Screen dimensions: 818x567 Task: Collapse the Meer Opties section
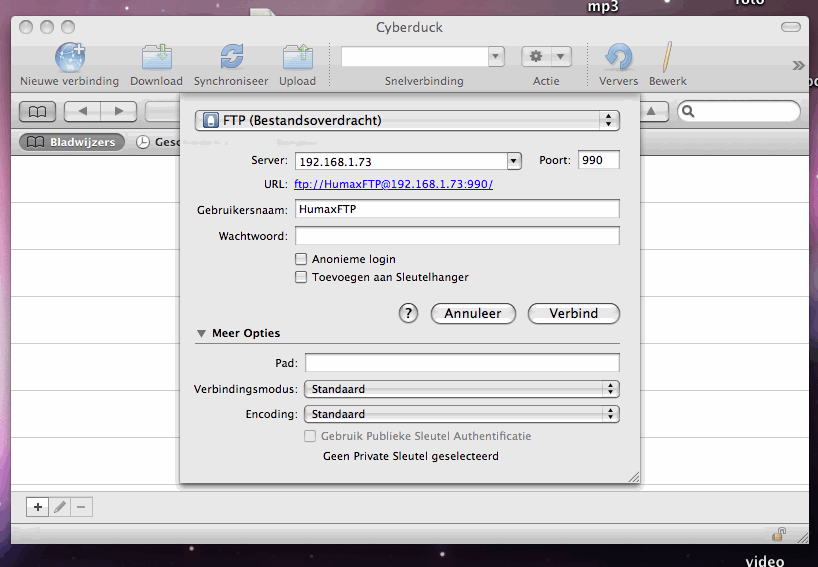pos(201,333)
